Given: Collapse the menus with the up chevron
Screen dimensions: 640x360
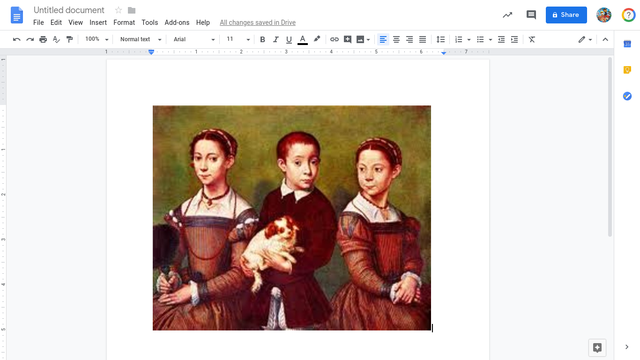Looking at the screenshot, I should pyautogui.click(x=605, y=40).
